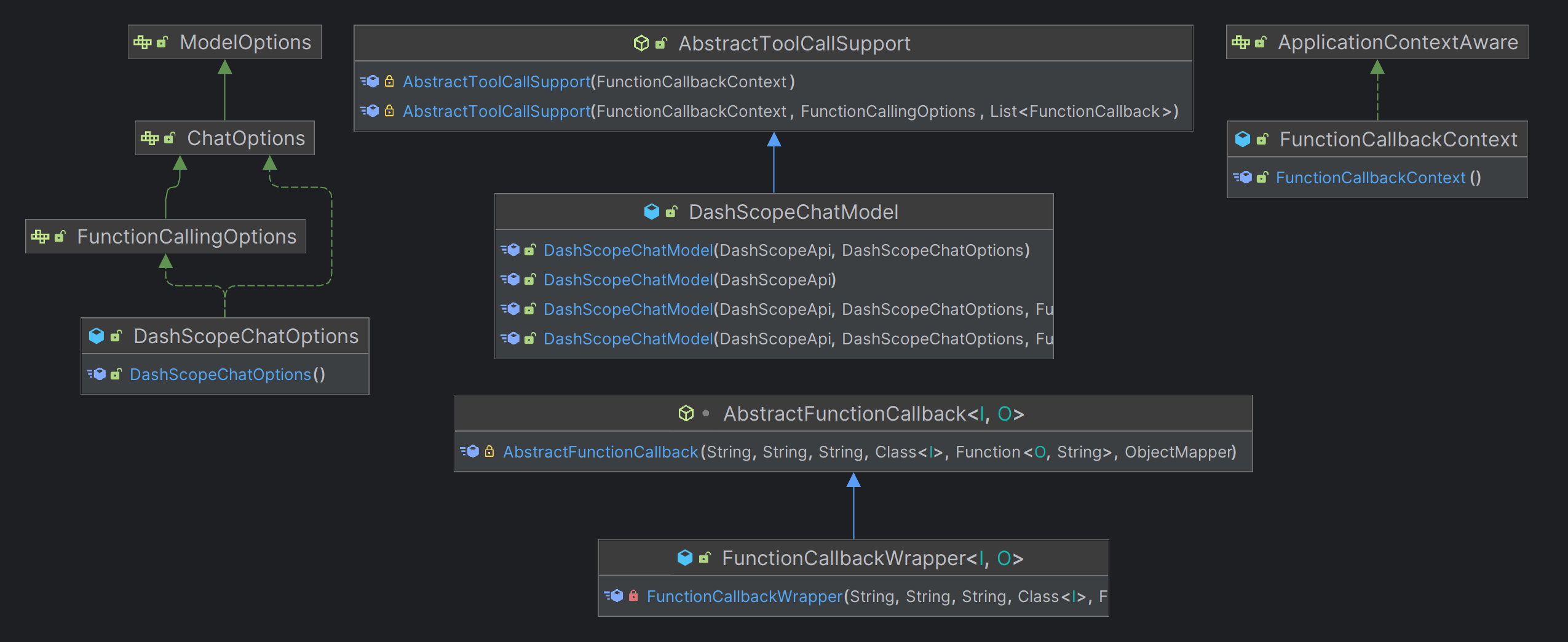
Task: Select the DashScopeChatOptions() constructor row
Action: (x=225, y=374)
